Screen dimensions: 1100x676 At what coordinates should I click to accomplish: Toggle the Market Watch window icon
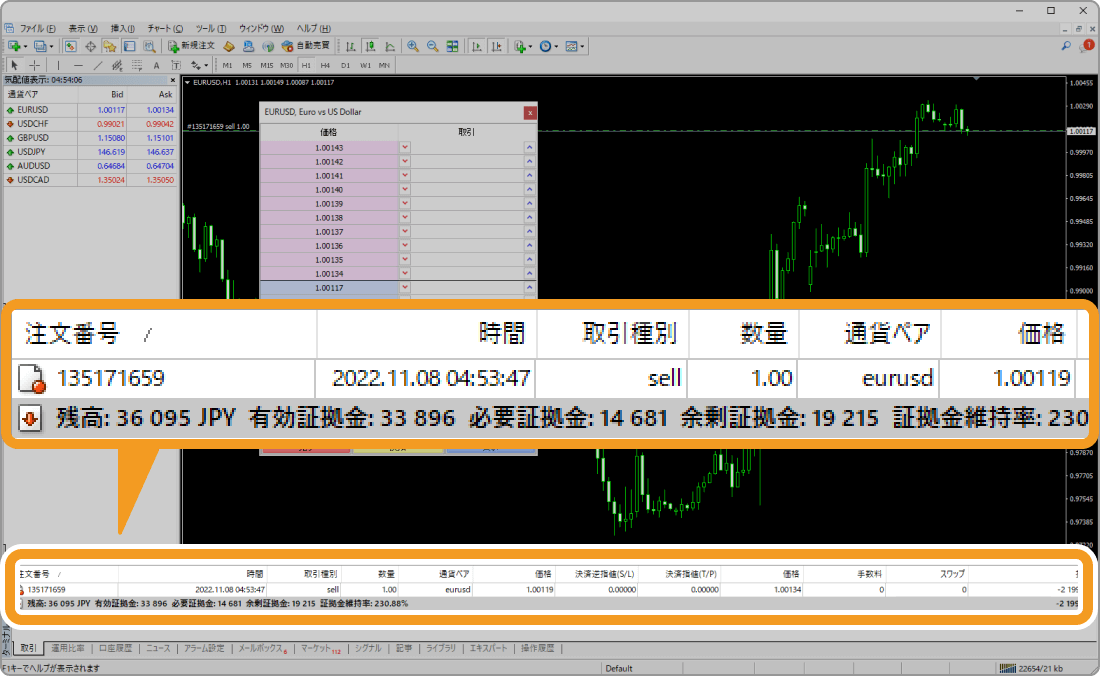point(70,46)
